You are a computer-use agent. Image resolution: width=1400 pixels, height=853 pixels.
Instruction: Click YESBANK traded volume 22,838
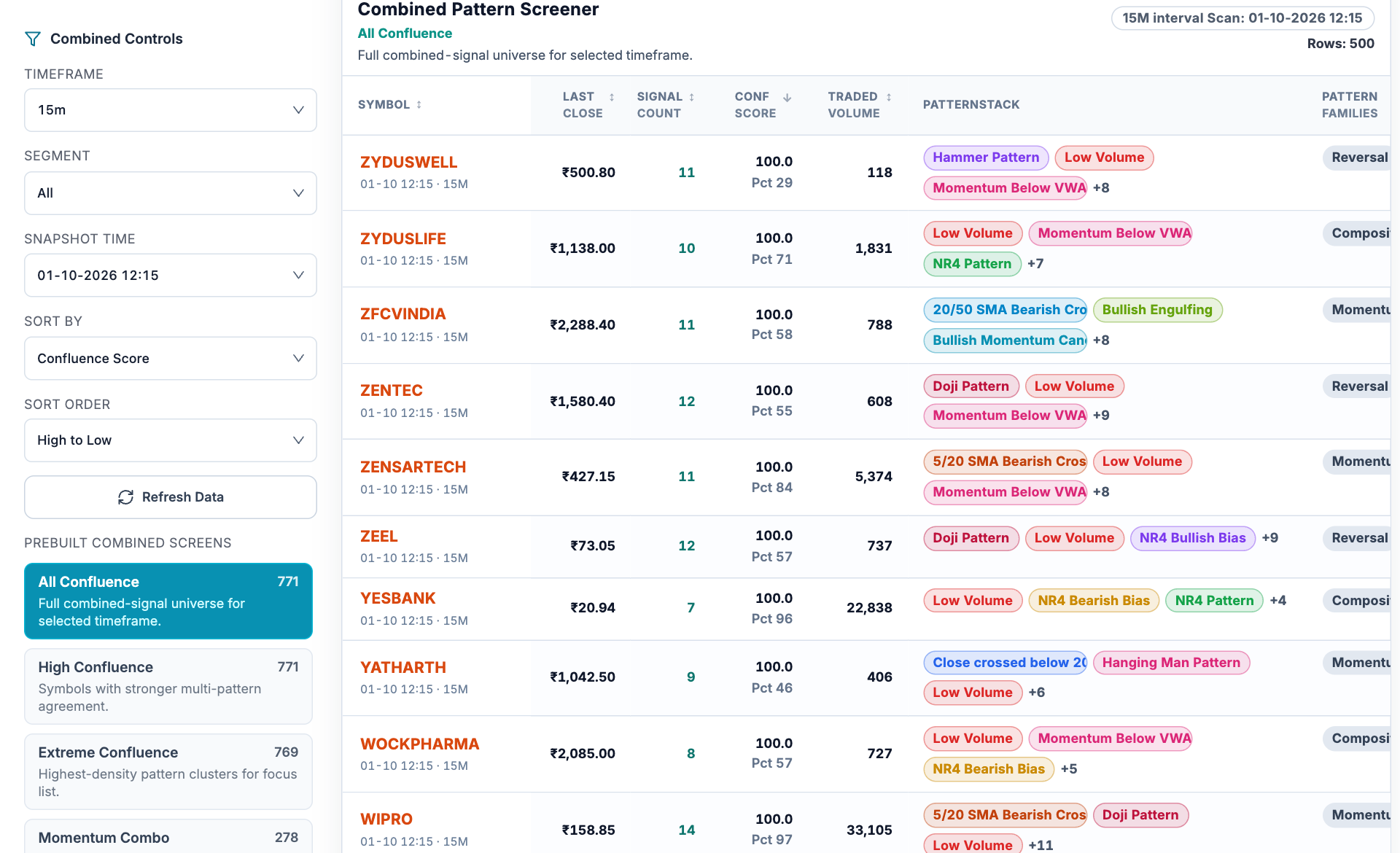pos(869,608)
